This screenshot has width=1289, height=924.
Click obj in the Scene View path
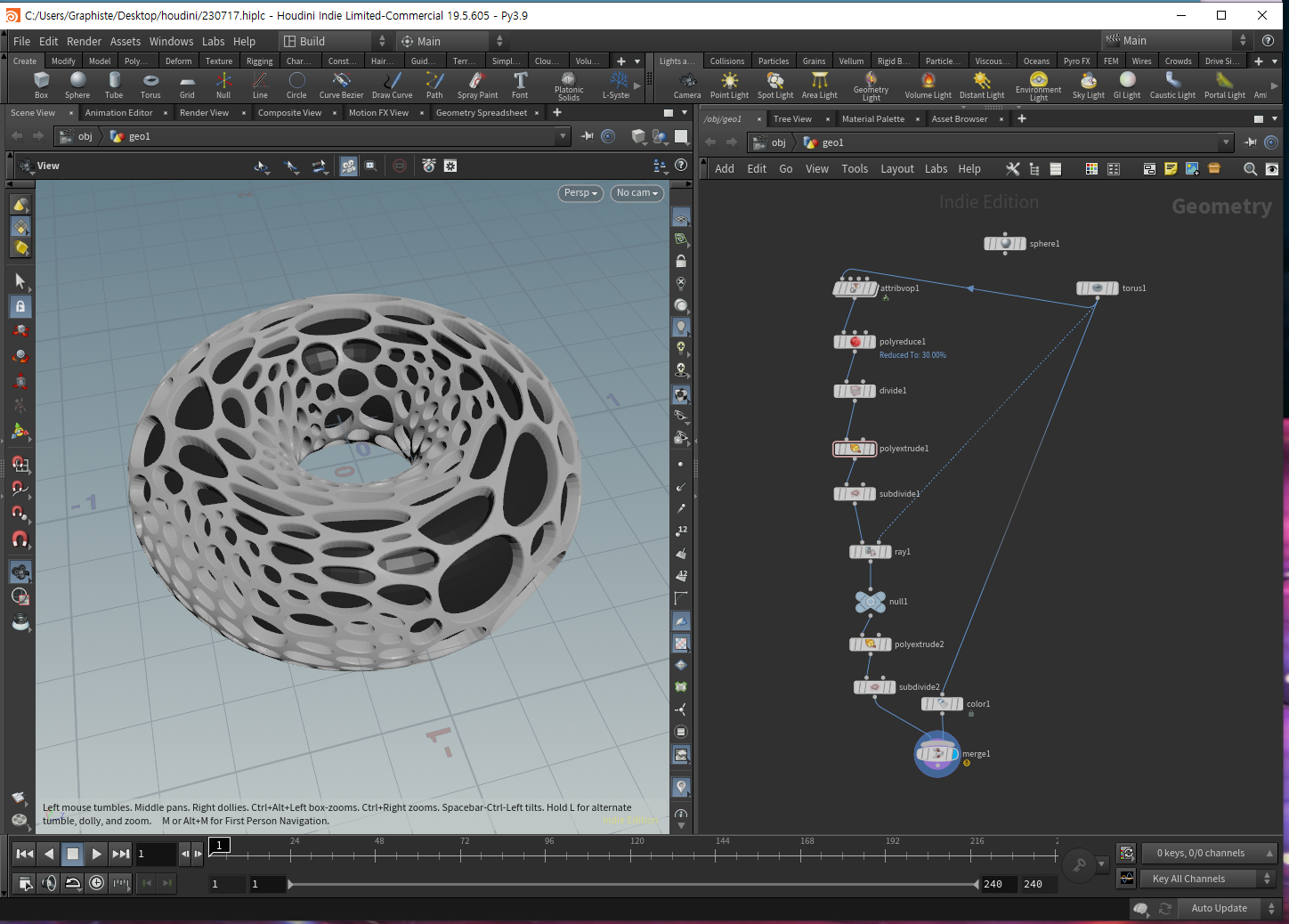77,136
